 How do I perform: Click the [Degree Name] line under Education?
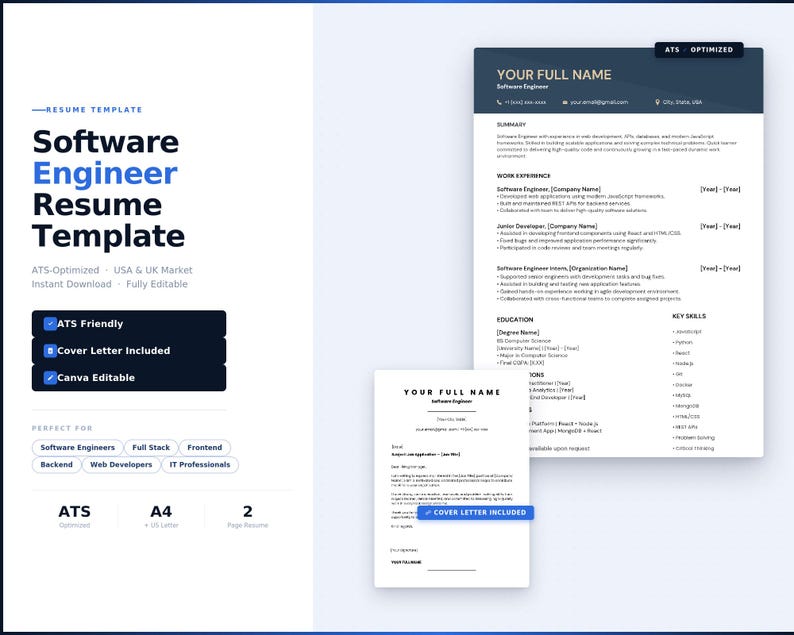click(518, 333)
